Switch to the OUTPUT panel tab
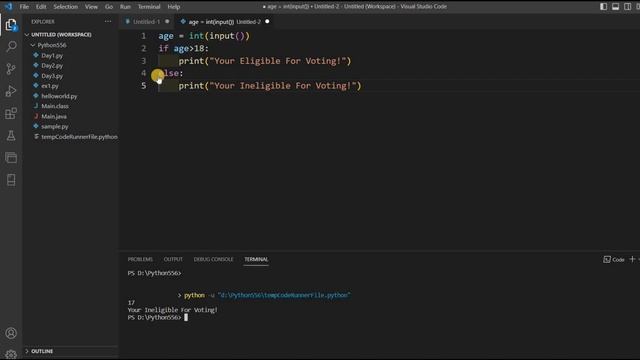 173,260
